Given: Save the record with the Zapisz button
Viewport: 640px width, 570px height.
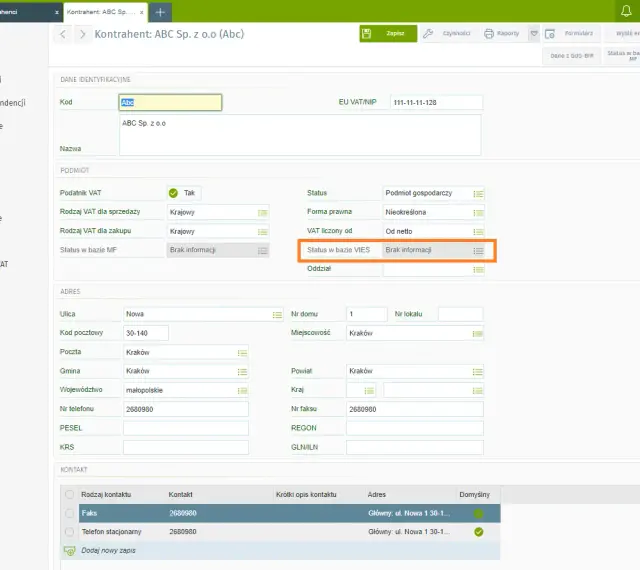Looking at the screenshot, I should (388, 33).
